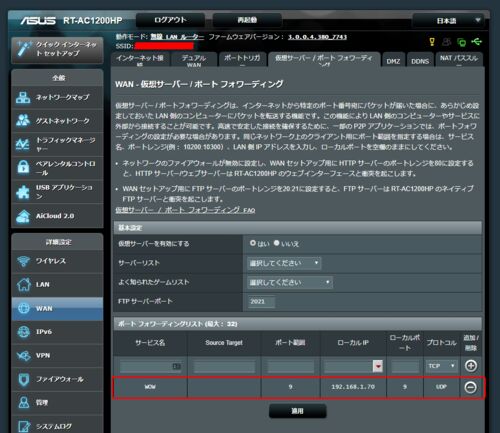
Task: Click the WOW service name cell
Action: click(x=150, y=387)
